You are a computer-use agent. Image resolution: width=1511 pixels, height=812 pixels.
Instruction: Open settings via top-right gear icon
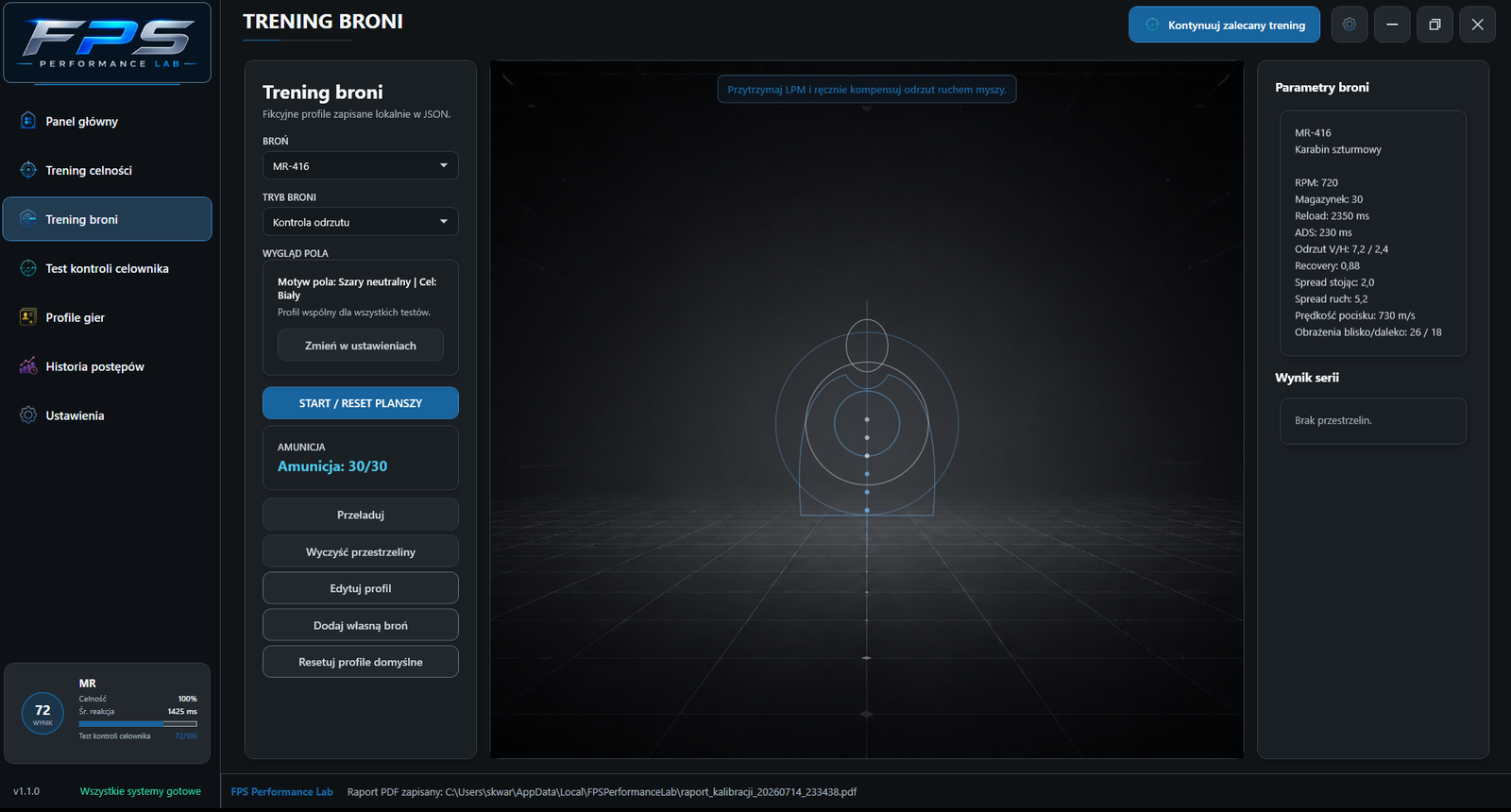(x=1350, y=25)
